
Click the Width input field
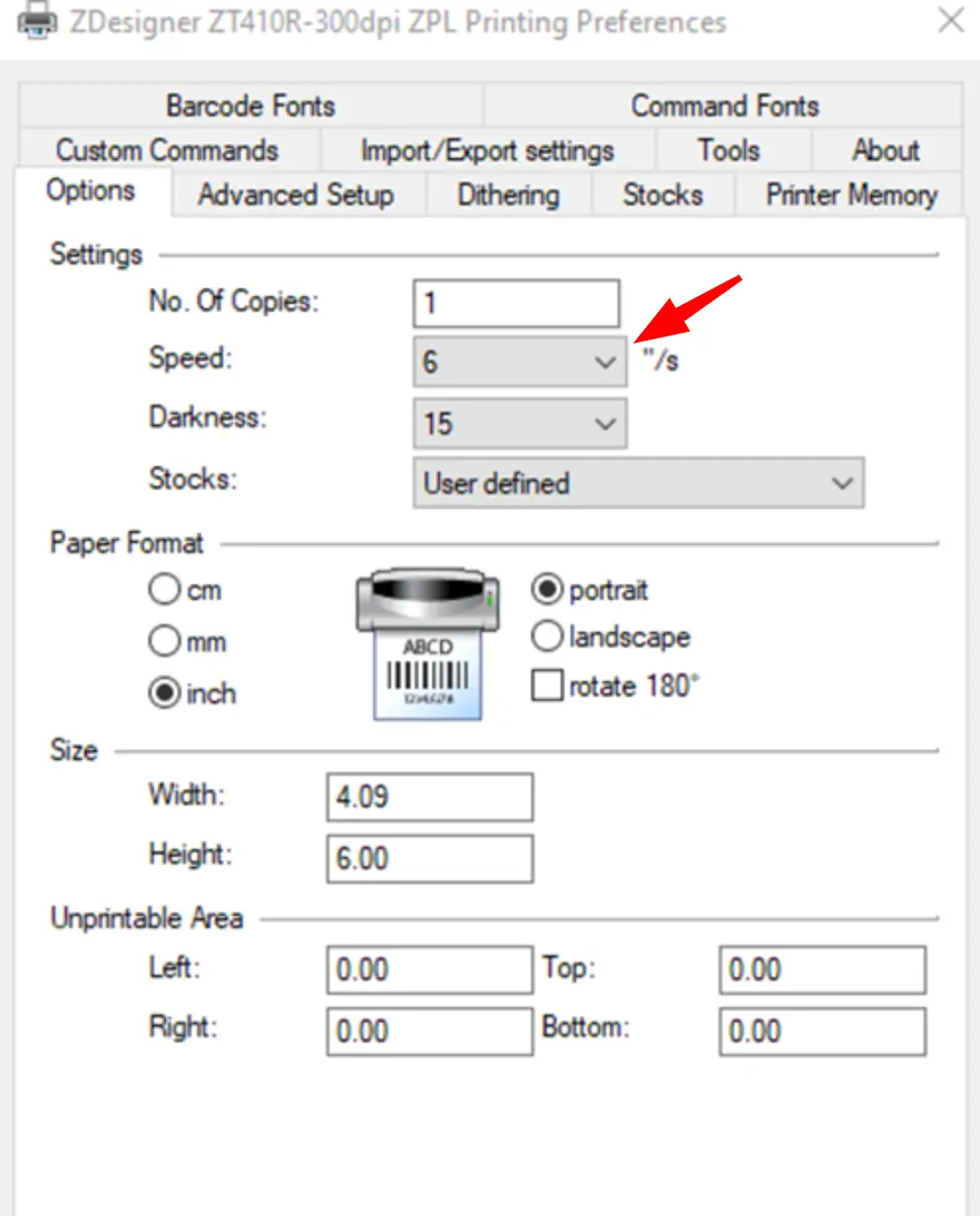[429, 798]
